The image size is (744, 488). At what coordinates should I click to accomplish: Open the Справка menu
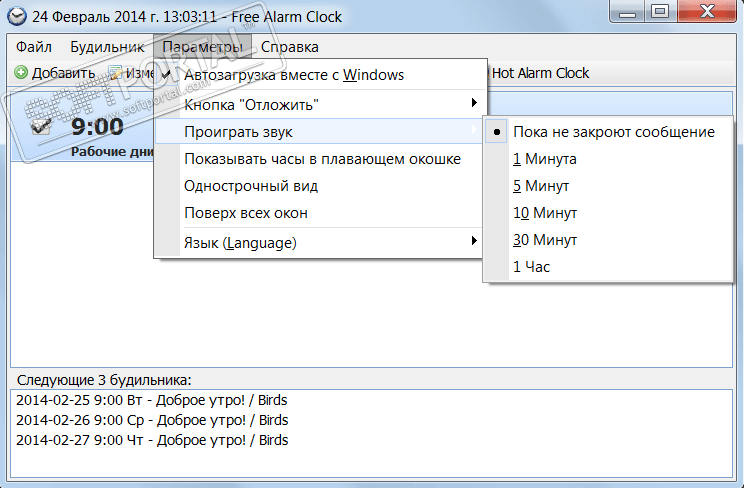point(289,47)
